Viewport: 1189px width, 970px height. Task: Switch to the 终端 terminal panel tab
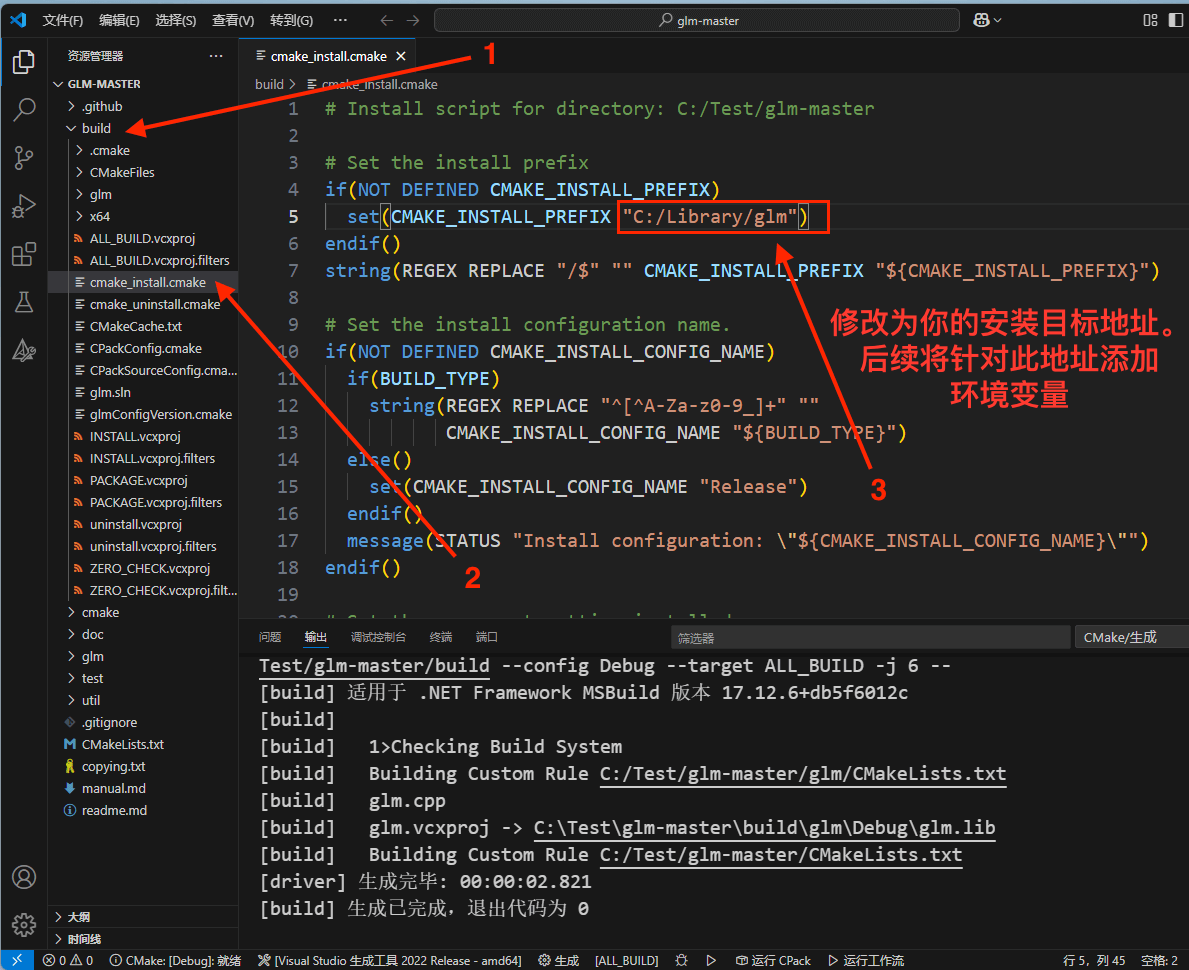point(440,637)
